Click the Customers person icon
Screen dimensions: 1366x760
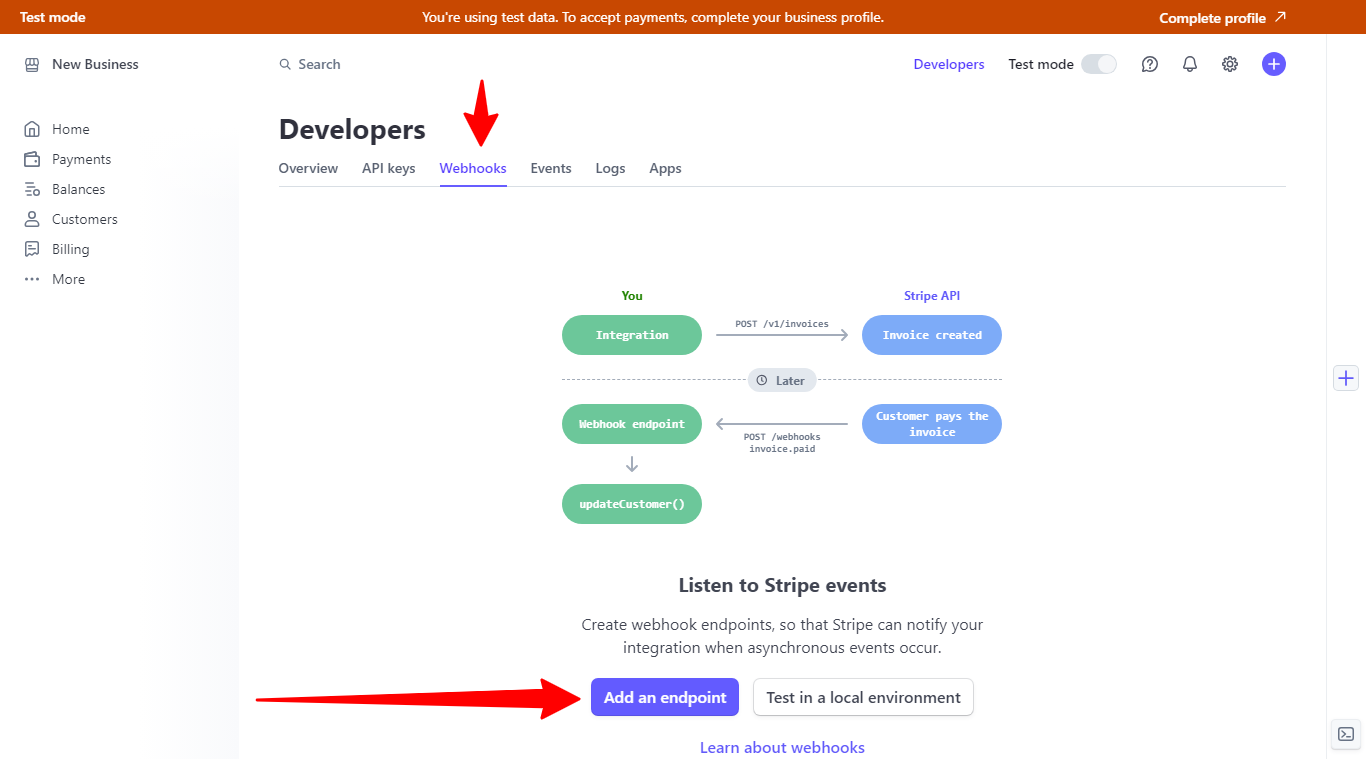(32, 219)
